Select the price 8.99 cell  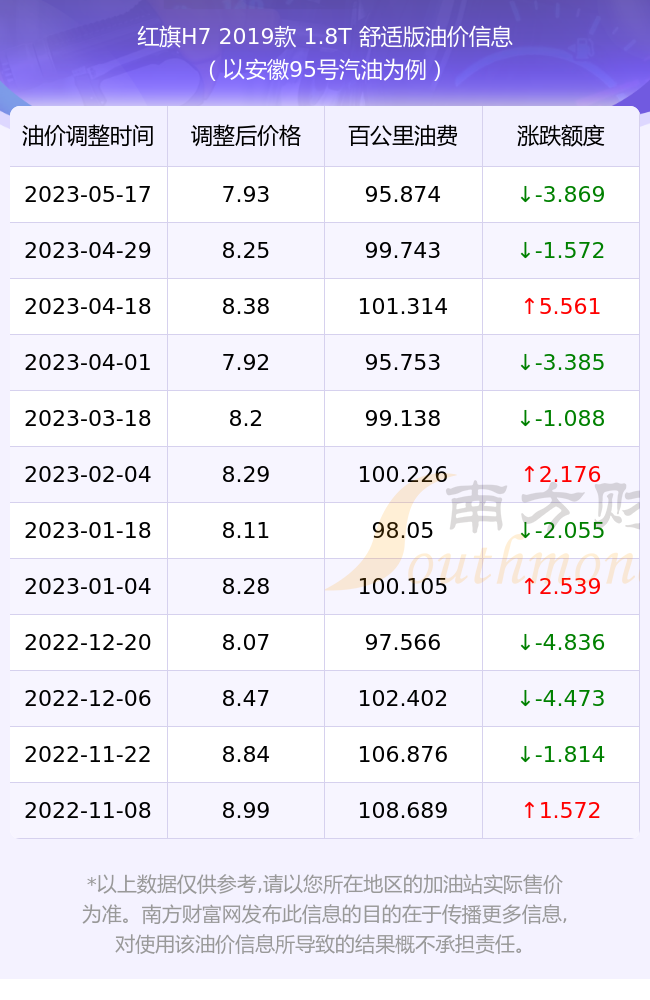(246, 811)
